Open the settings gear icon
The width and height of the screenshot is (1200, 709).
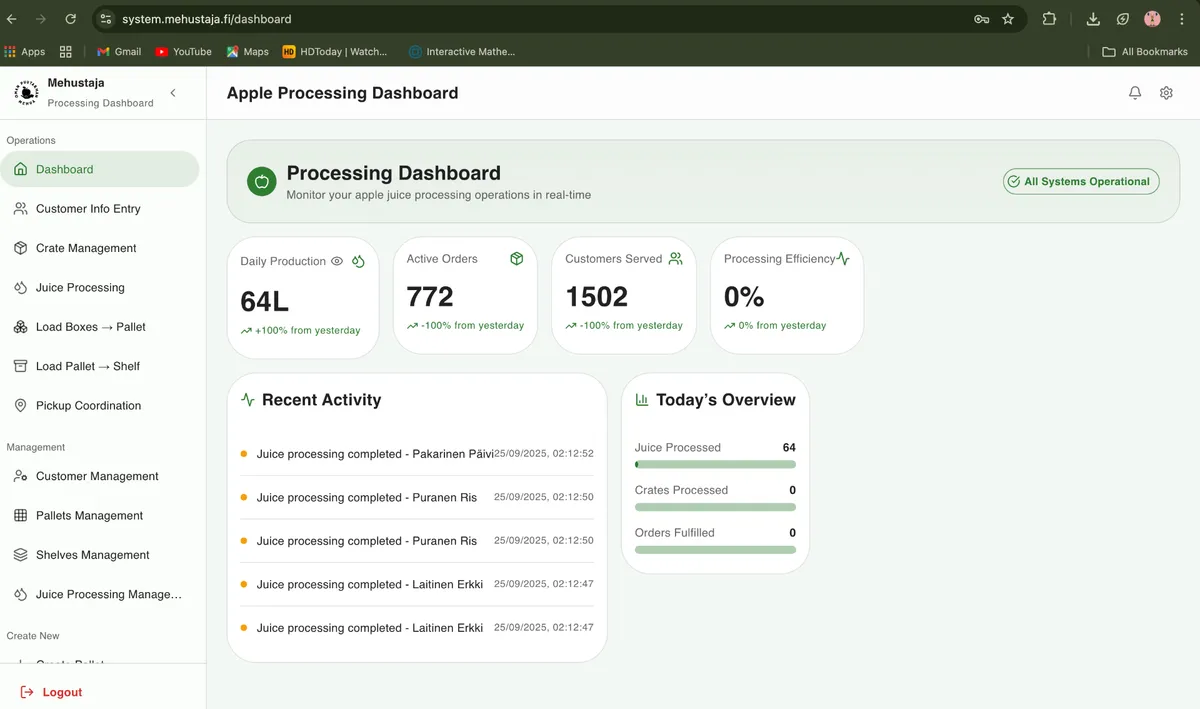coord(1166,93)
